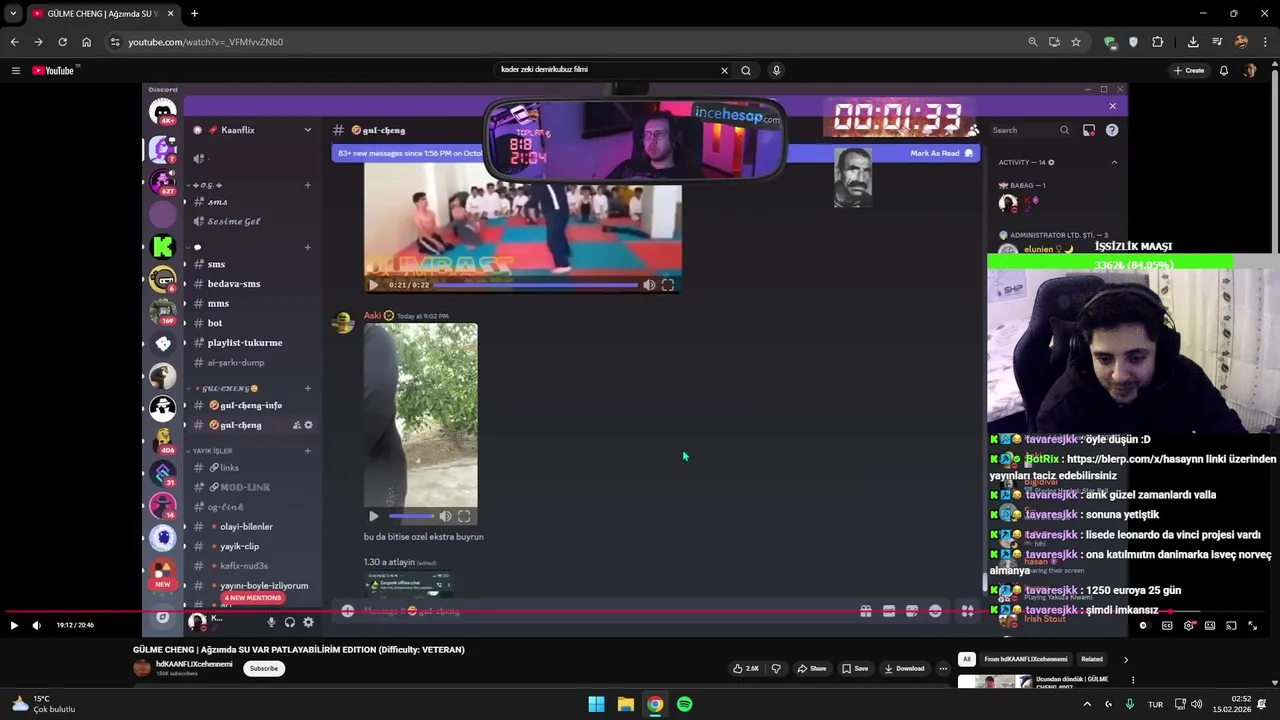Open the YouTube guide hamburger menu

tap(15, 70)
